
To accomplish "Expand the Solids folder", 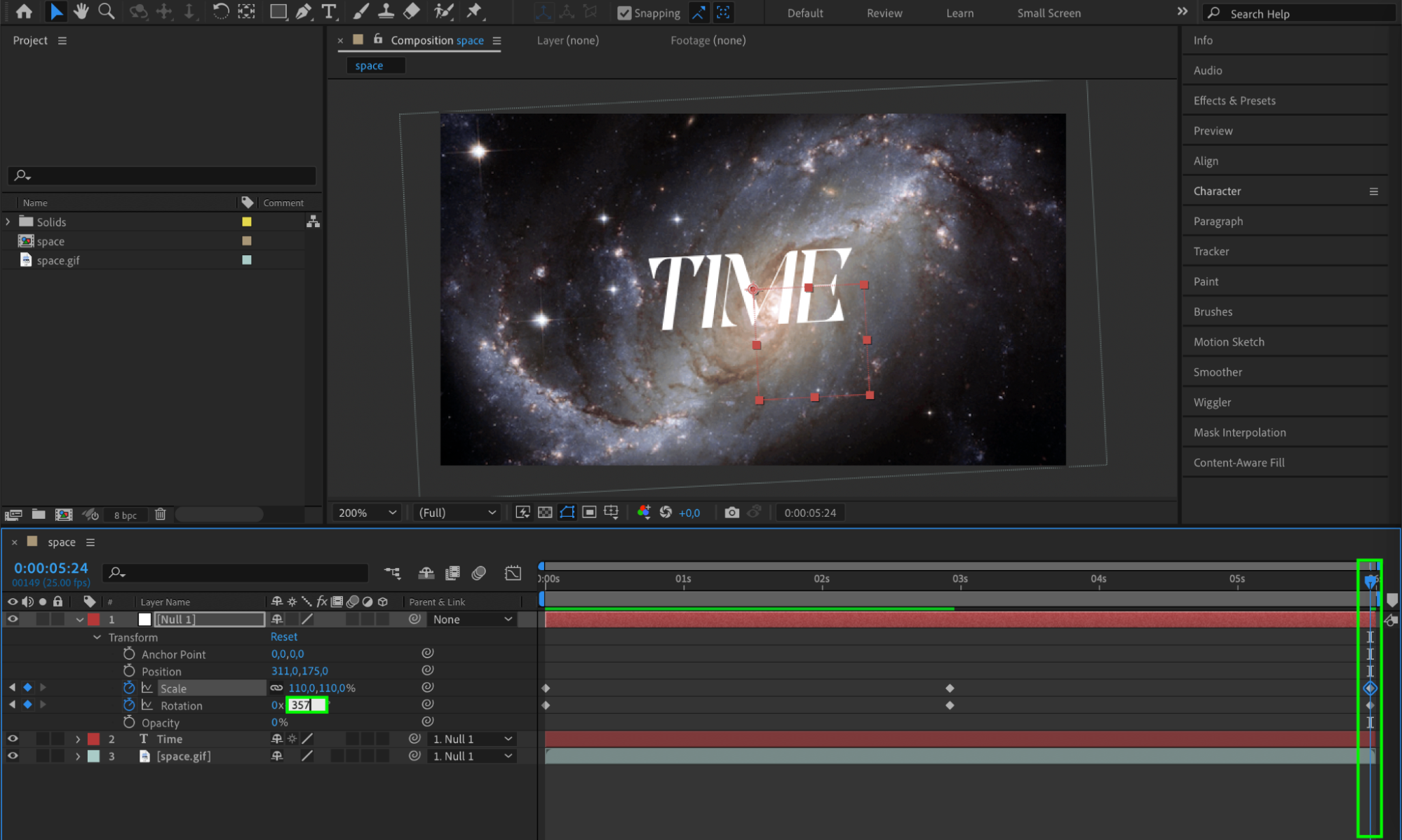I will tap(8, 222).
